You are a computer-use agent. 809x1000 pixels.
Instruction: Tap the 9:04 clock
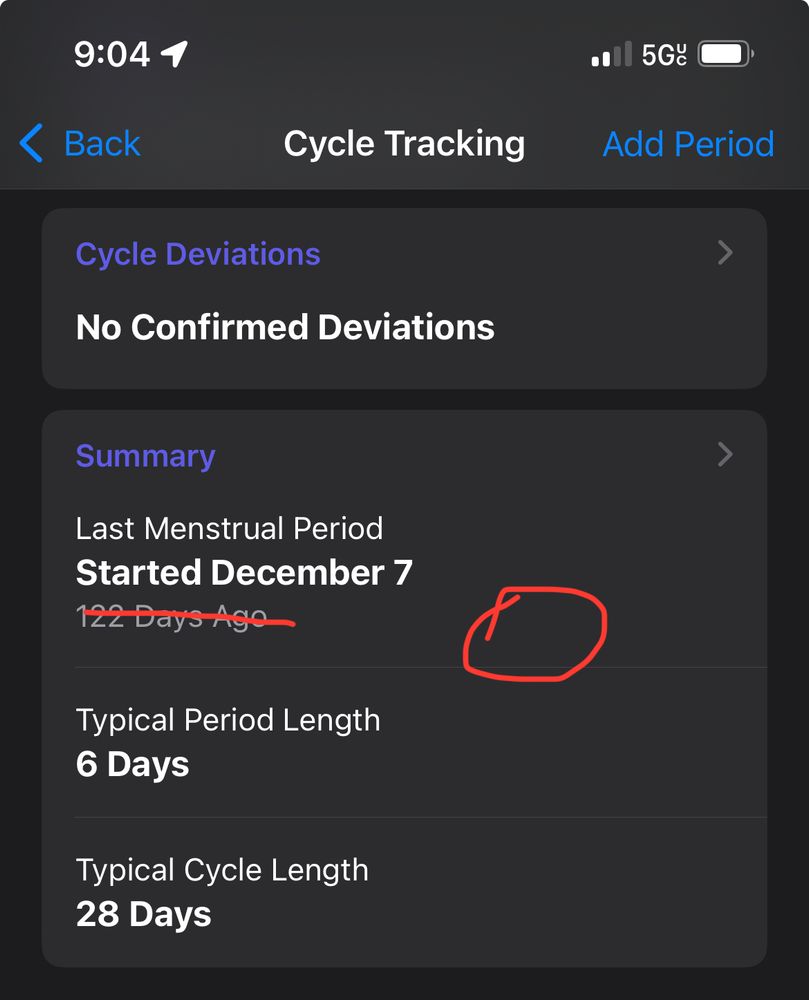[x=112, y=54]
